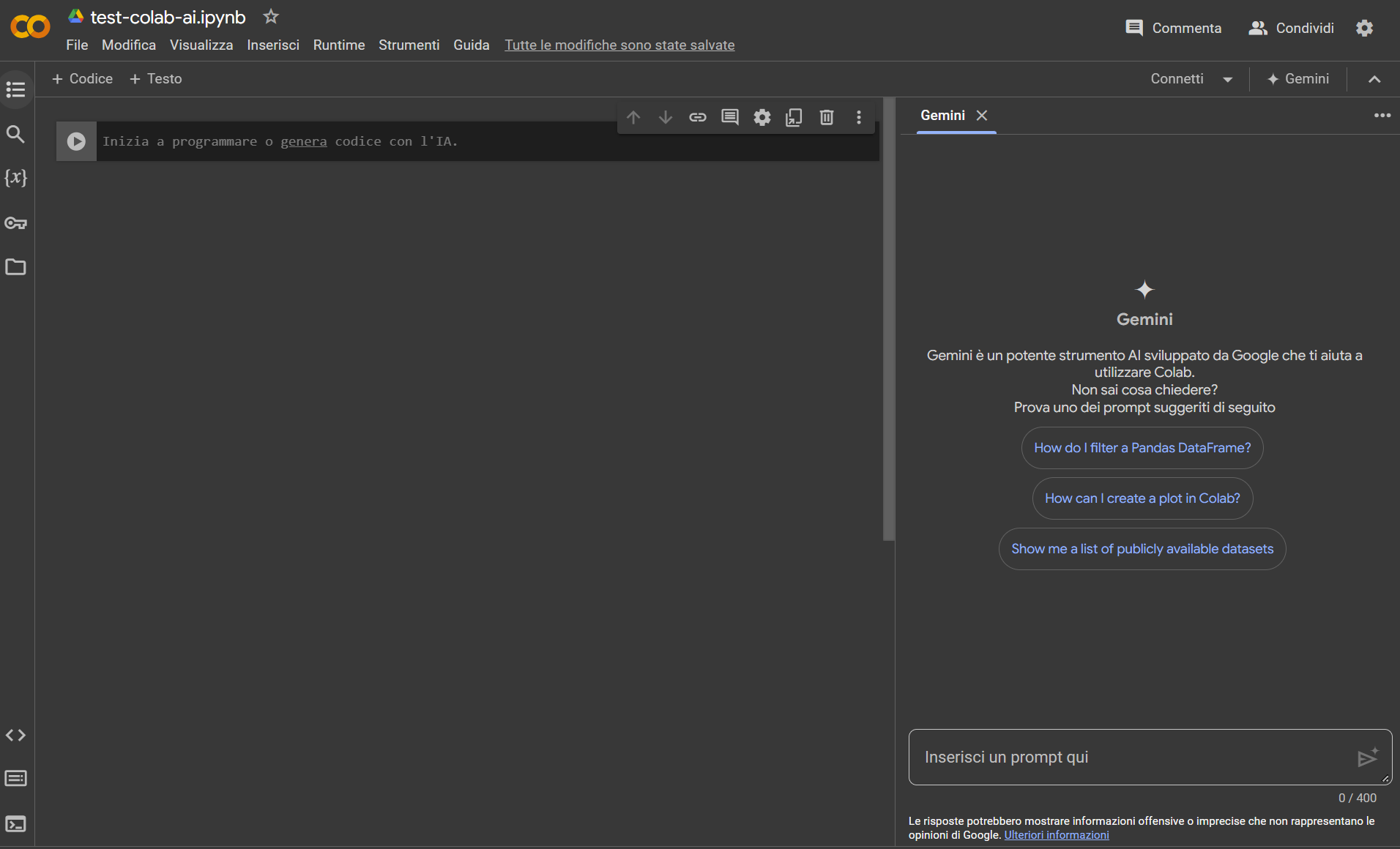1400x849 pixels.
Task: Open the Guida menu
Action: 472,45
